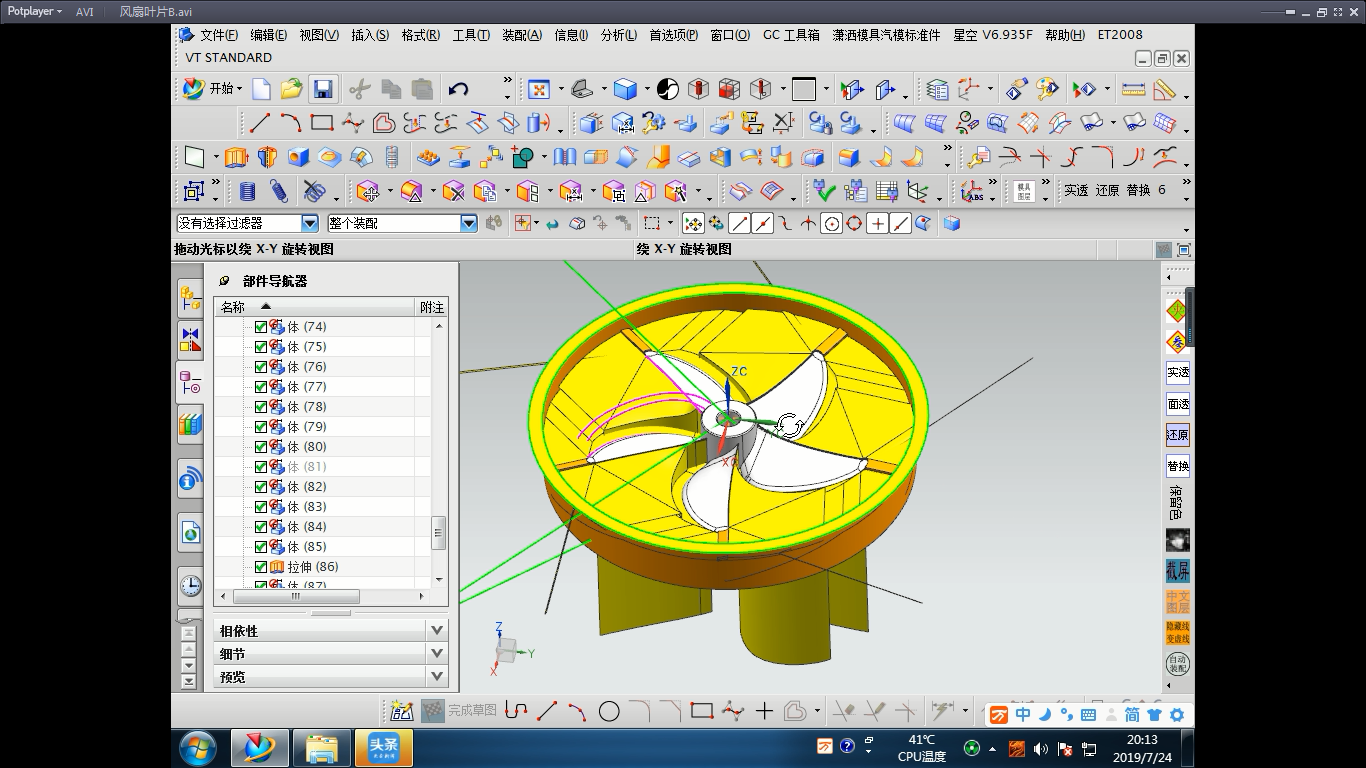Uncheck the checkbox for 体 (76)
Image resolution: width=1366 pixels, height=768 pixels.
point(261,367)
